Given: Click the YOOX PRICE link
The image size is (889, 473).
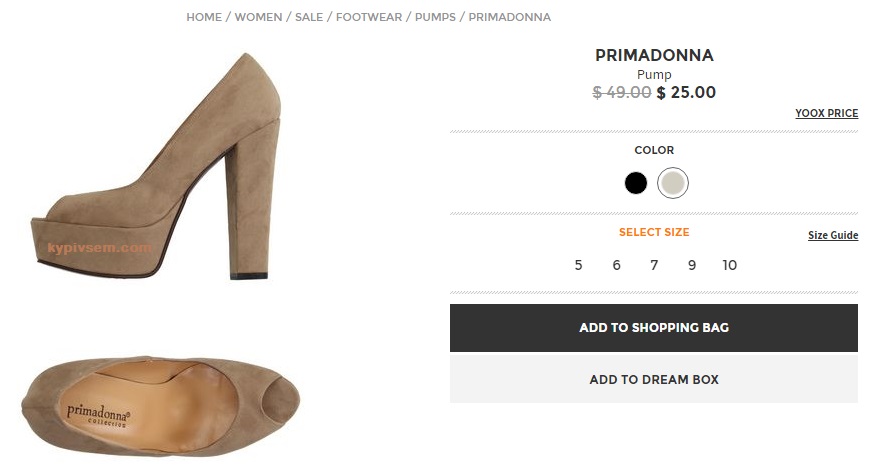Looking at the screenshot, I should click(826, 114).
